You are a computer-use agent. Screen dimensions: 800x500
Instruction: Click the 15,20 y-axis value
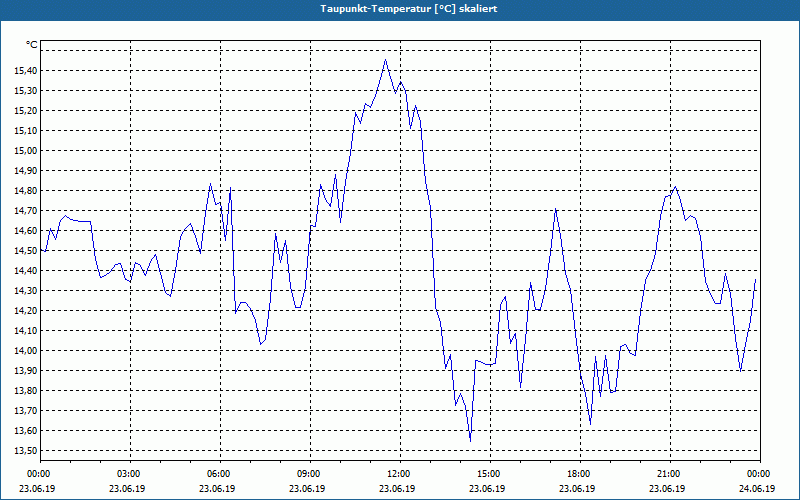tap(25, 111)
